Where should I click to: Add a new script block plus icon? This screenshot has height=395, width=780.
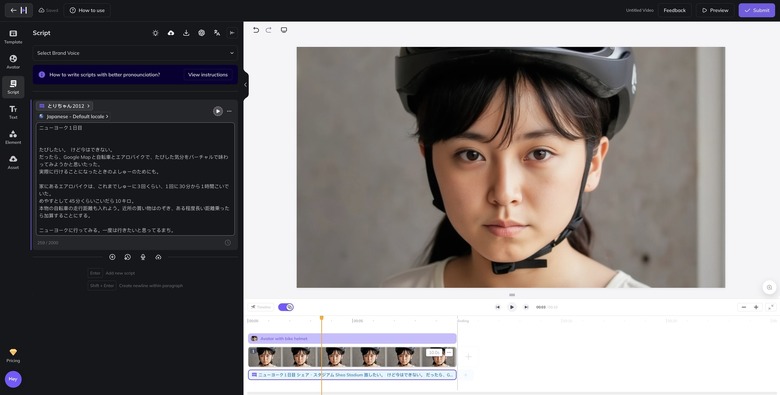112,257
